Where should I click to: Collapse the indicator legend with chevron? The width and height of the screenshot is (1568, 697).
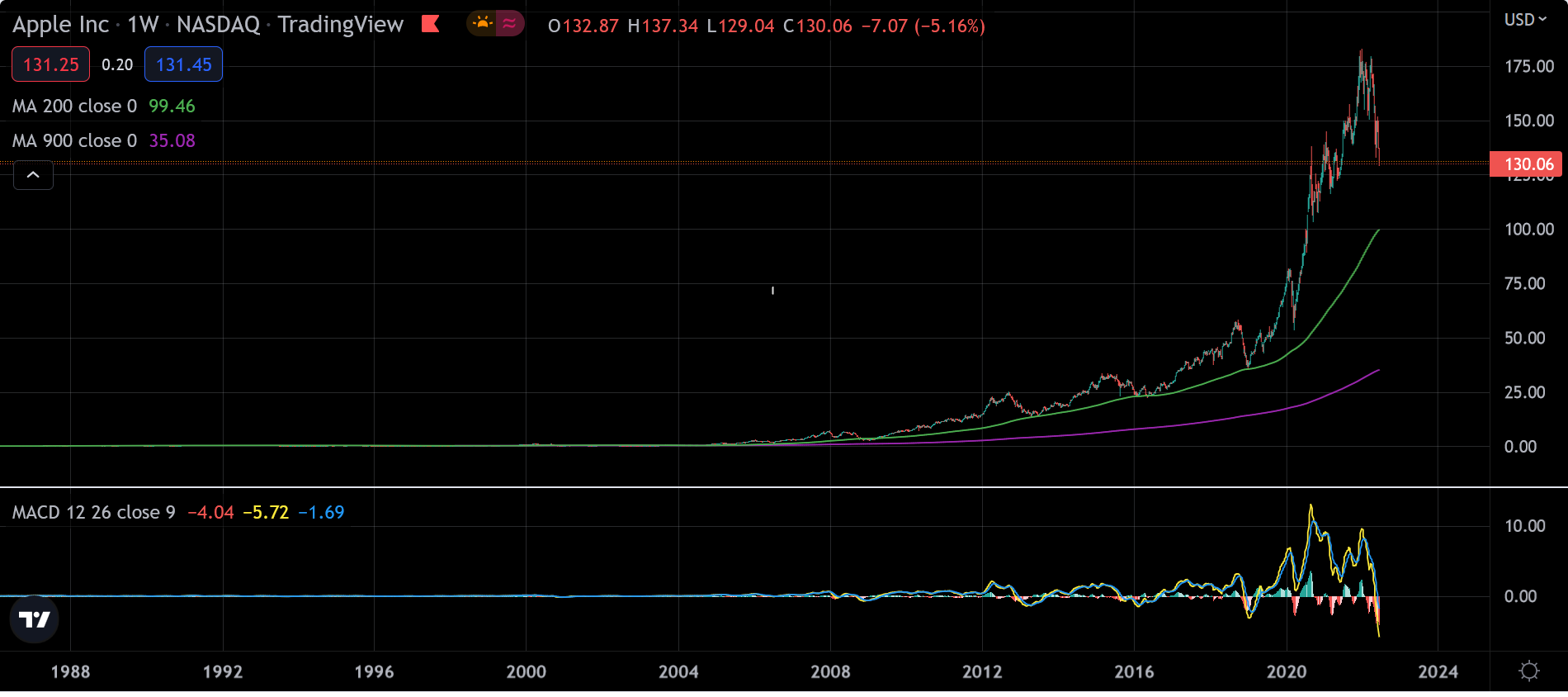pos(33,175)
